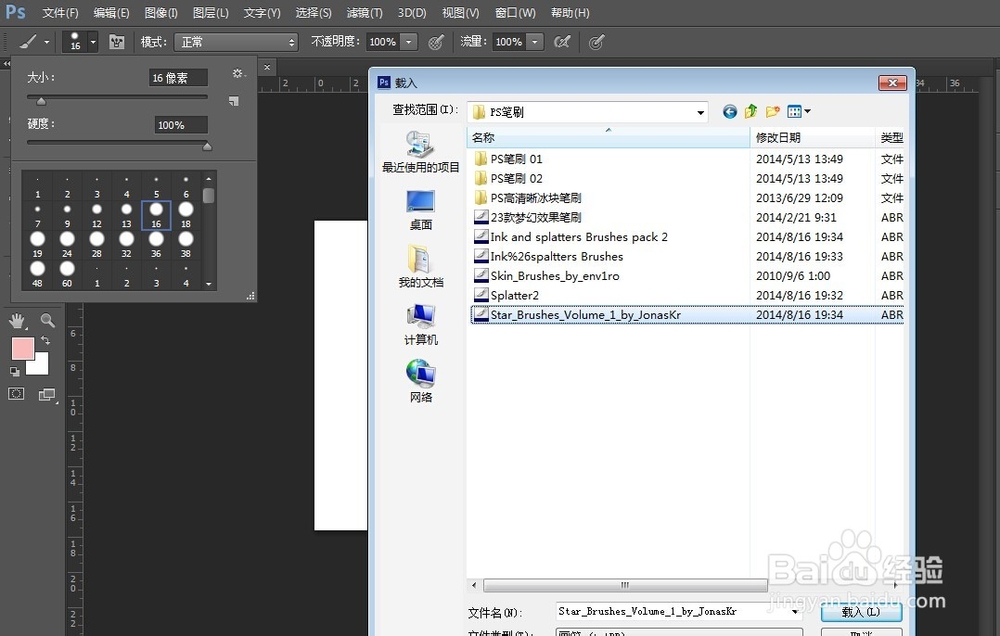
Task: Open the 滤镜(T) menu
Action: click(x=365, y=13)
